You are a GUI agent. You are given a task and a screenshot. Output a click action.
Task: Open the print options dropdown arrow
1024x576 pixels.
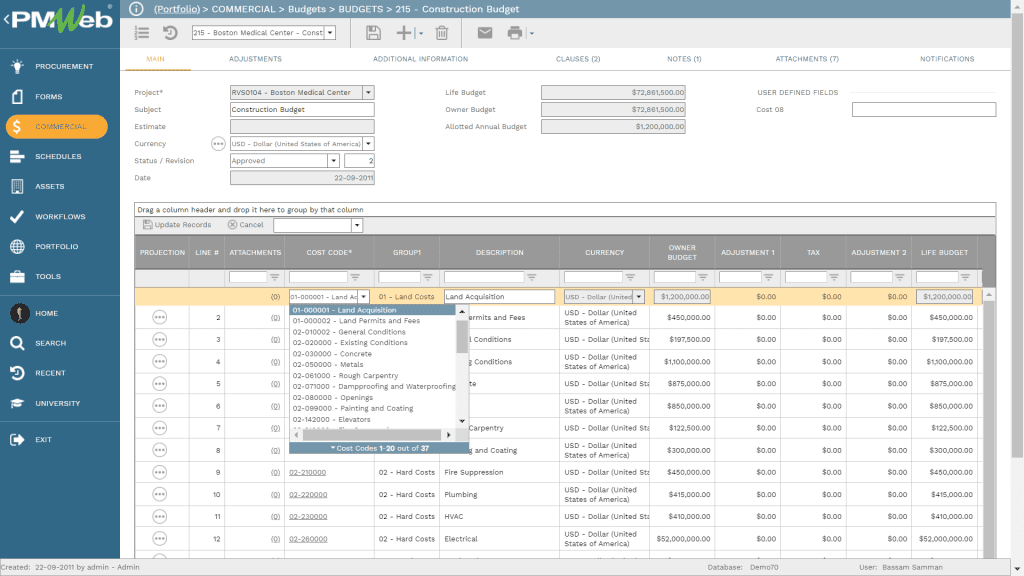pyautogui.click(x=532, y=33)
